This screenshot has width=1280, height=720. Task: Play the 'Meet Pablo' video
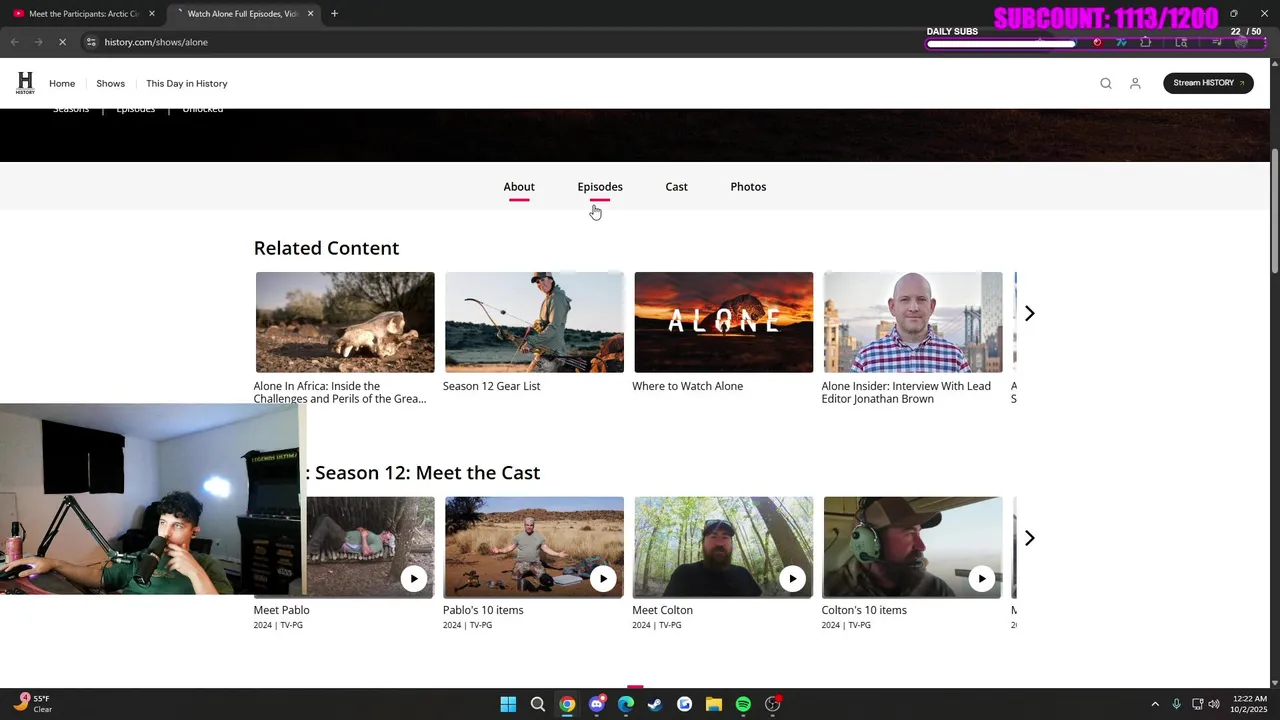click(414, 578)
